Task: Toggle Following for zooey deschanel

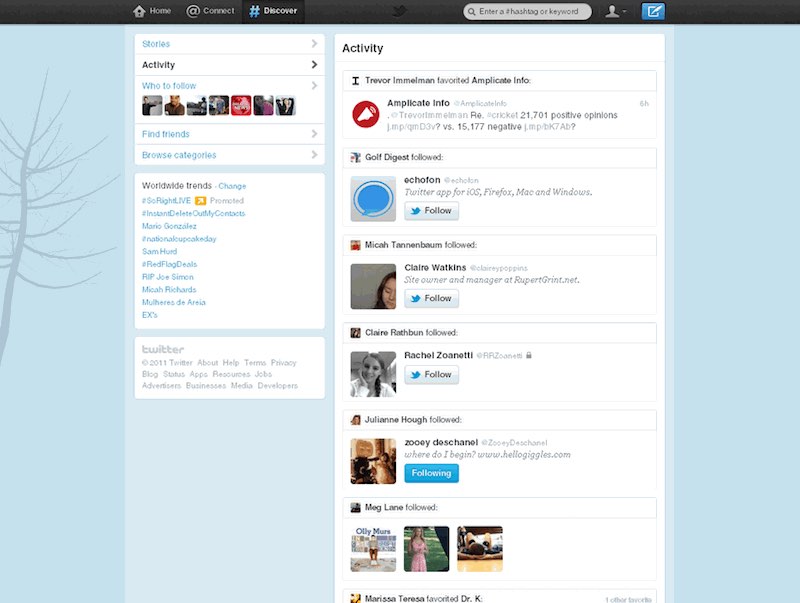Action: [432, 473]
